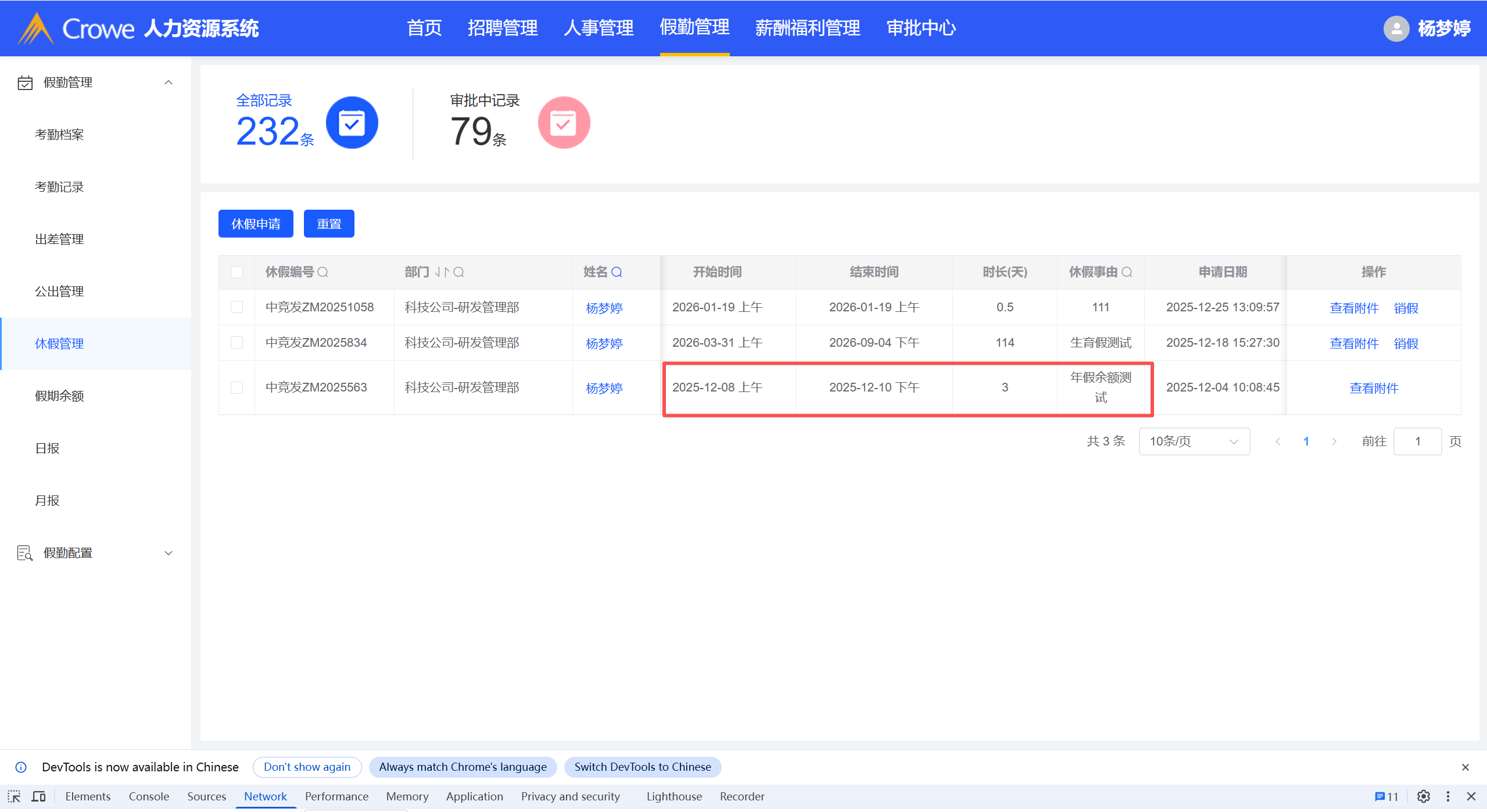Check the row checkbox for 中竞发ZM20251058
This screenshot has height=812, width=1487.
tap(237, 307)
